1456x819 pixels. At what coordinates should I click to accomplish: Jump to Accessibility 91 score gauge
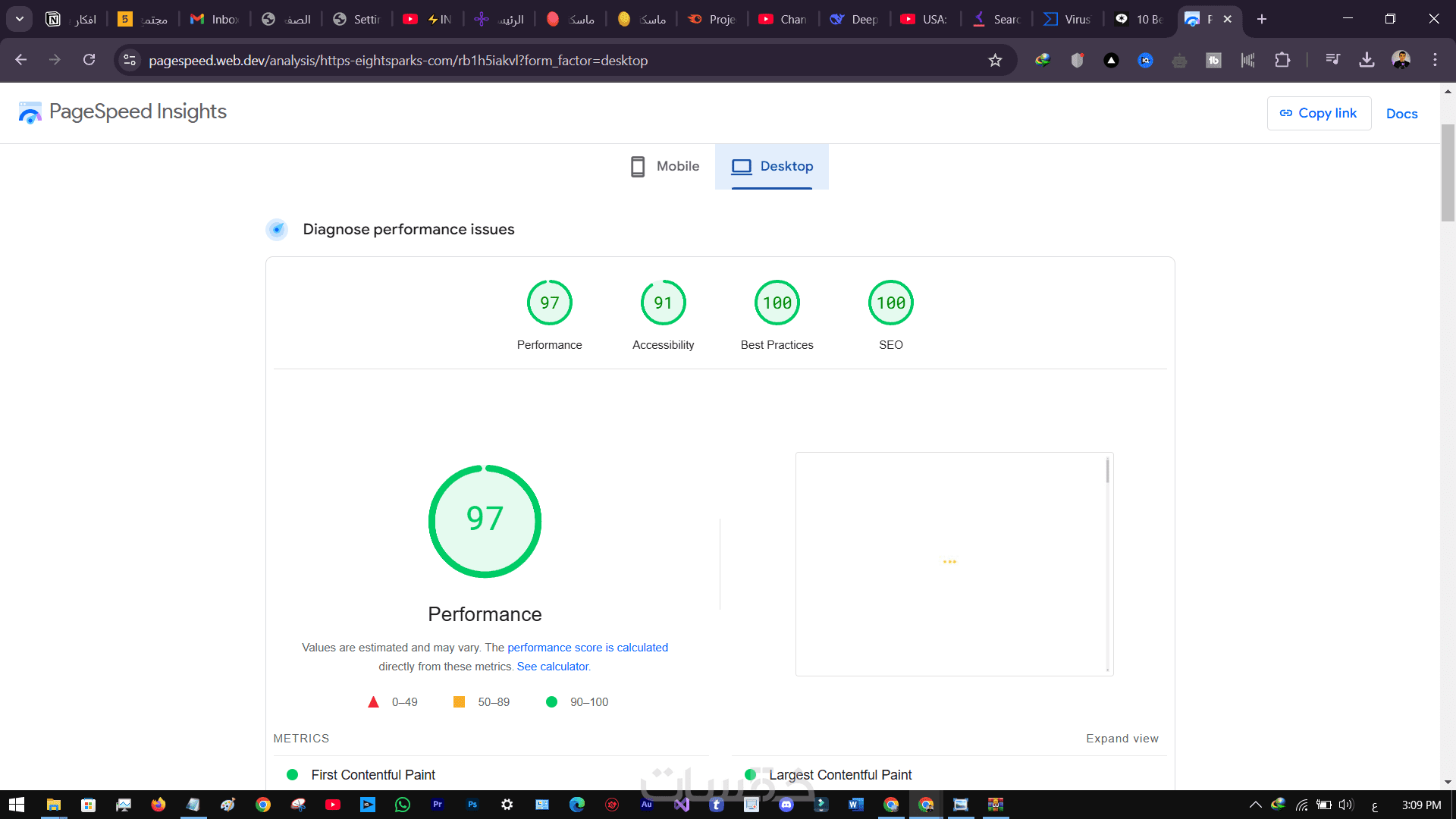tap(663, 303)
